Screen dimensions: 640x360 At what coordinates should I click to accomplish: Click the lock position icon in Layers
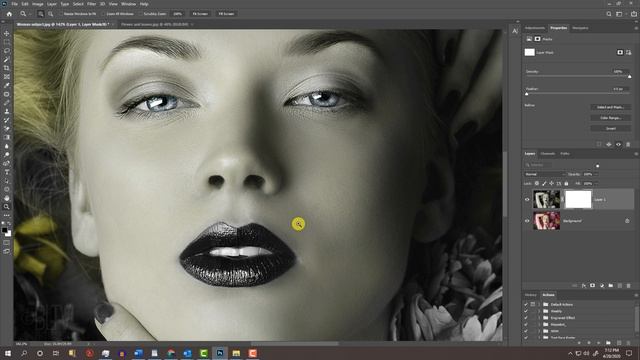point(551,184)
